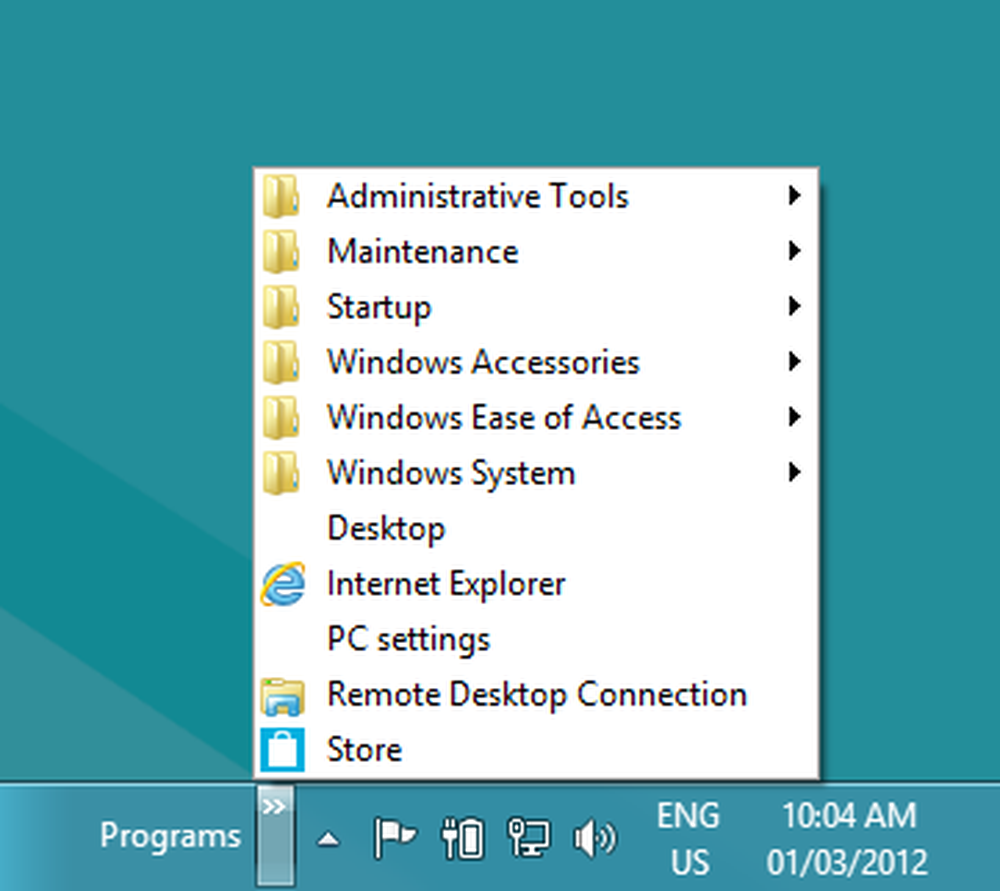This screenshot has width=1000, height=891.
Task: Expand the Windows System submenu arrow
Action: [794, 473]
